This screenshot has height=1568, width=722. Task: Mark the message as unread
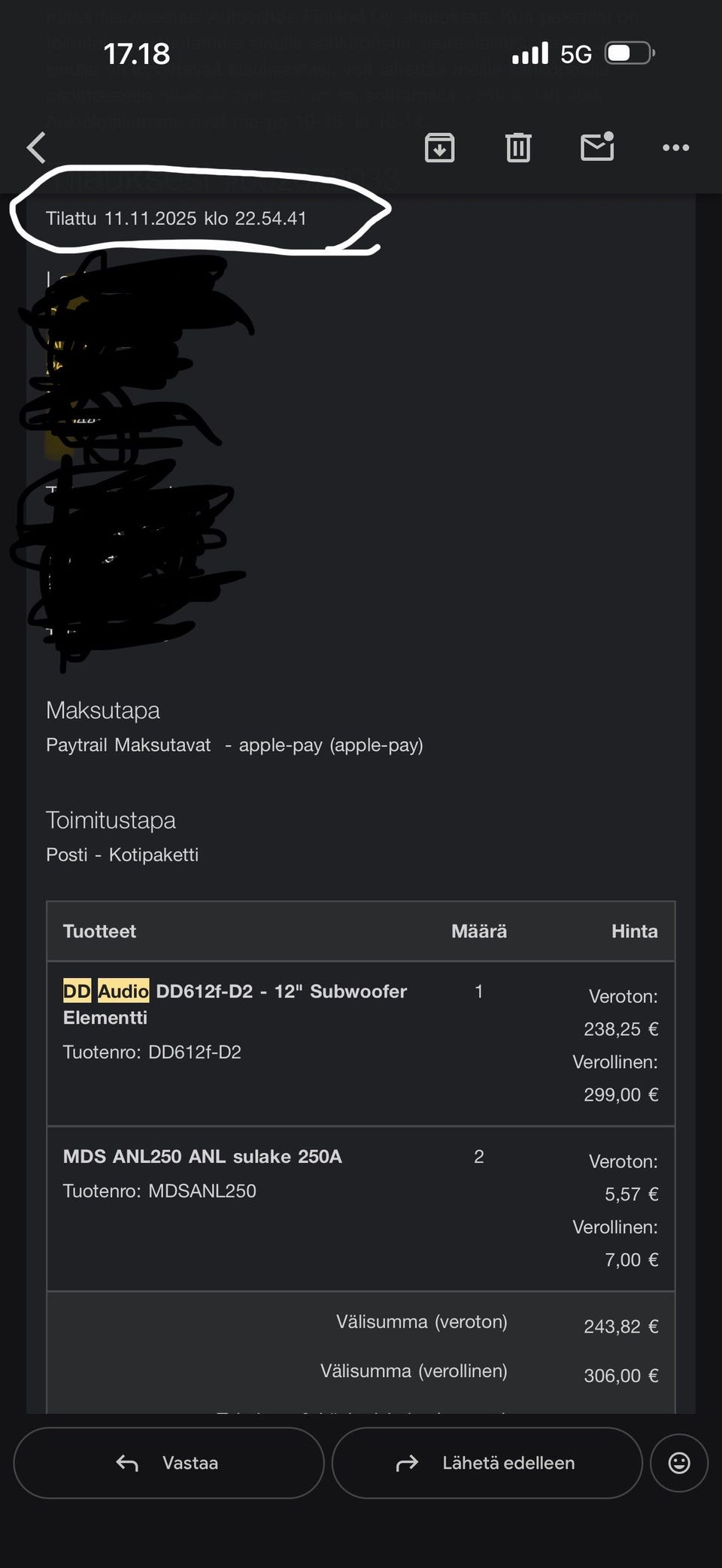[597, 147]
